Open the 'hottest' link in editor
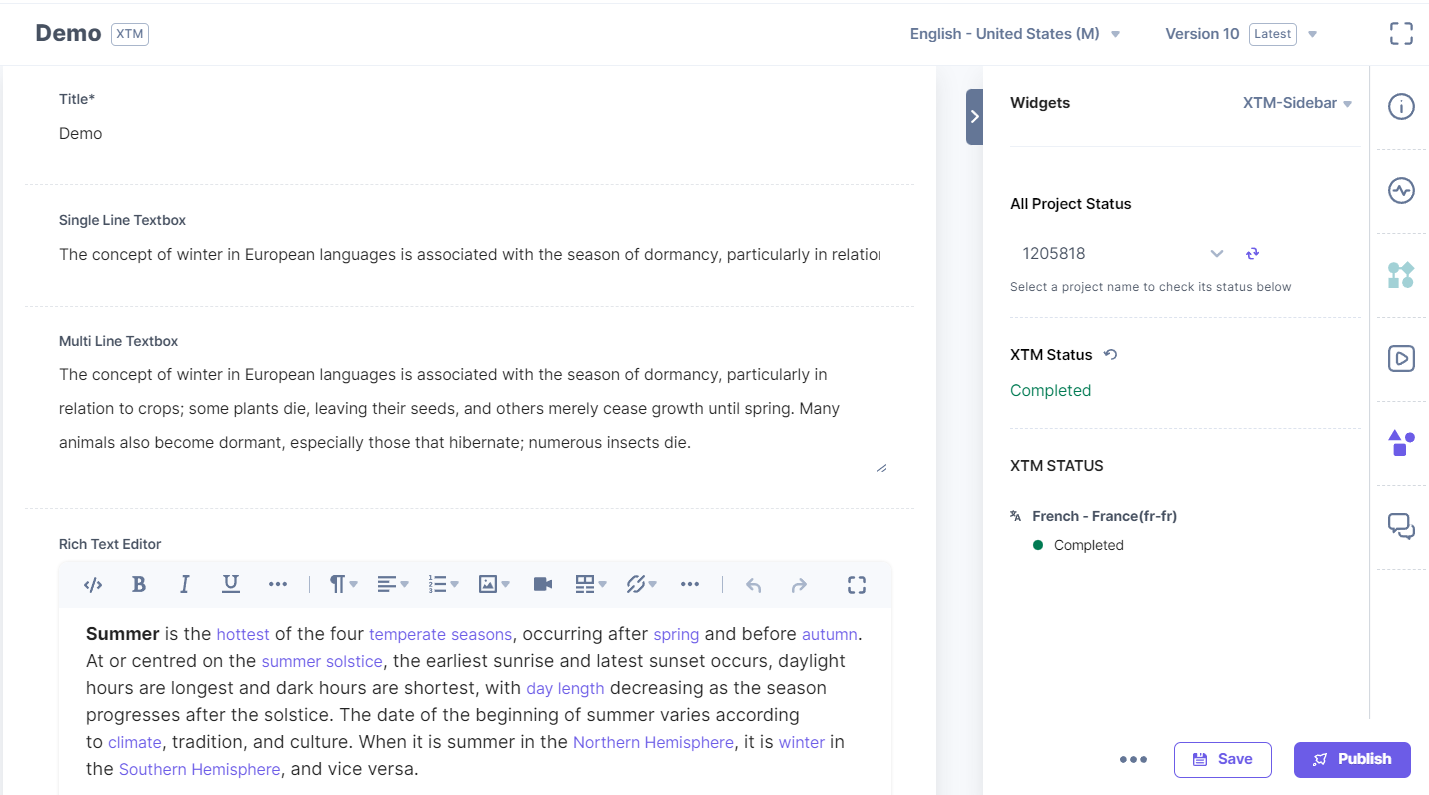The width and height of the screenshot is (1429, 795). coord(243,634)
